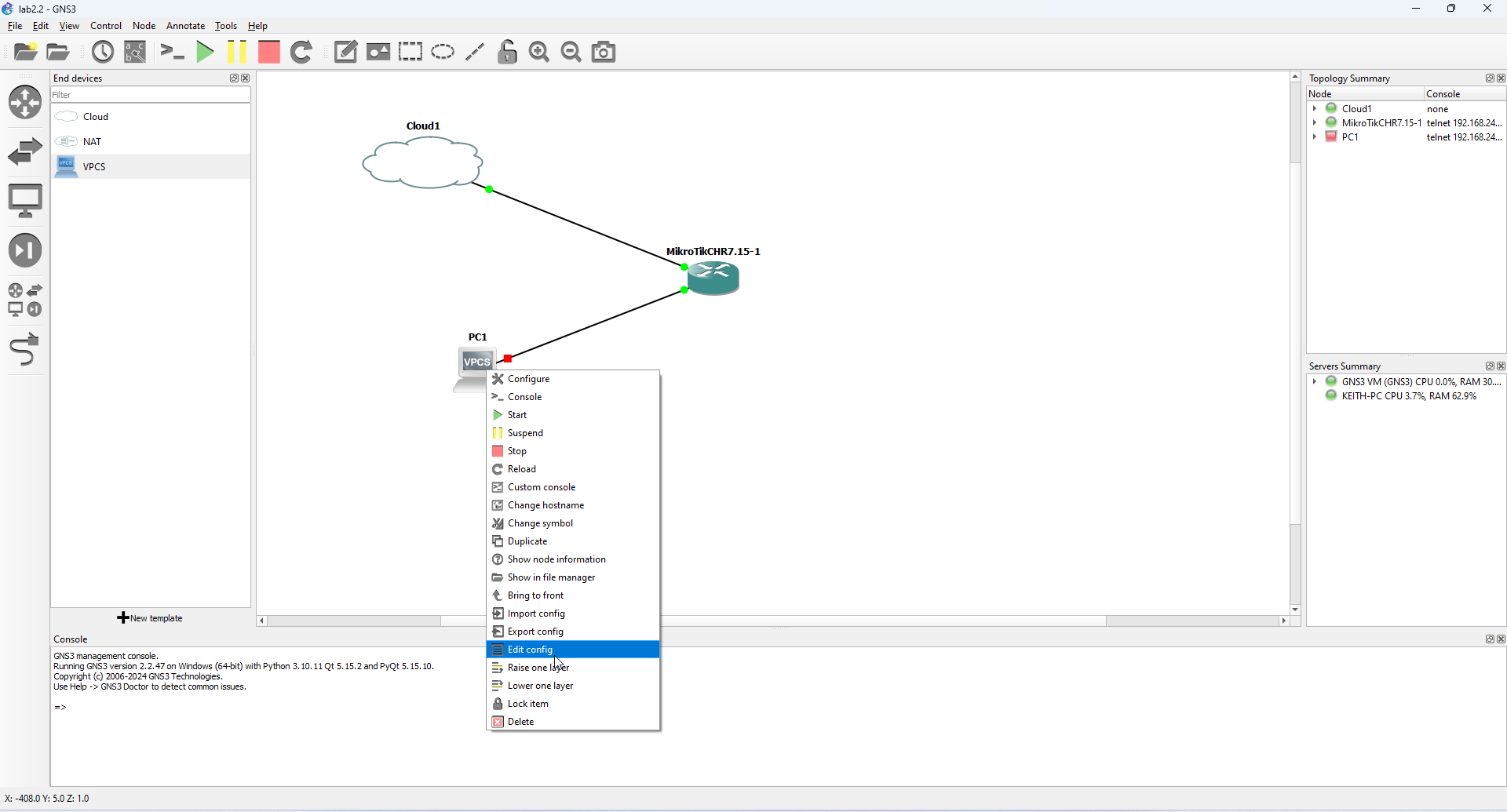Click the Zoom out magnifier icon
This screenshot has width=1507, height=812.
pos(571,52)
